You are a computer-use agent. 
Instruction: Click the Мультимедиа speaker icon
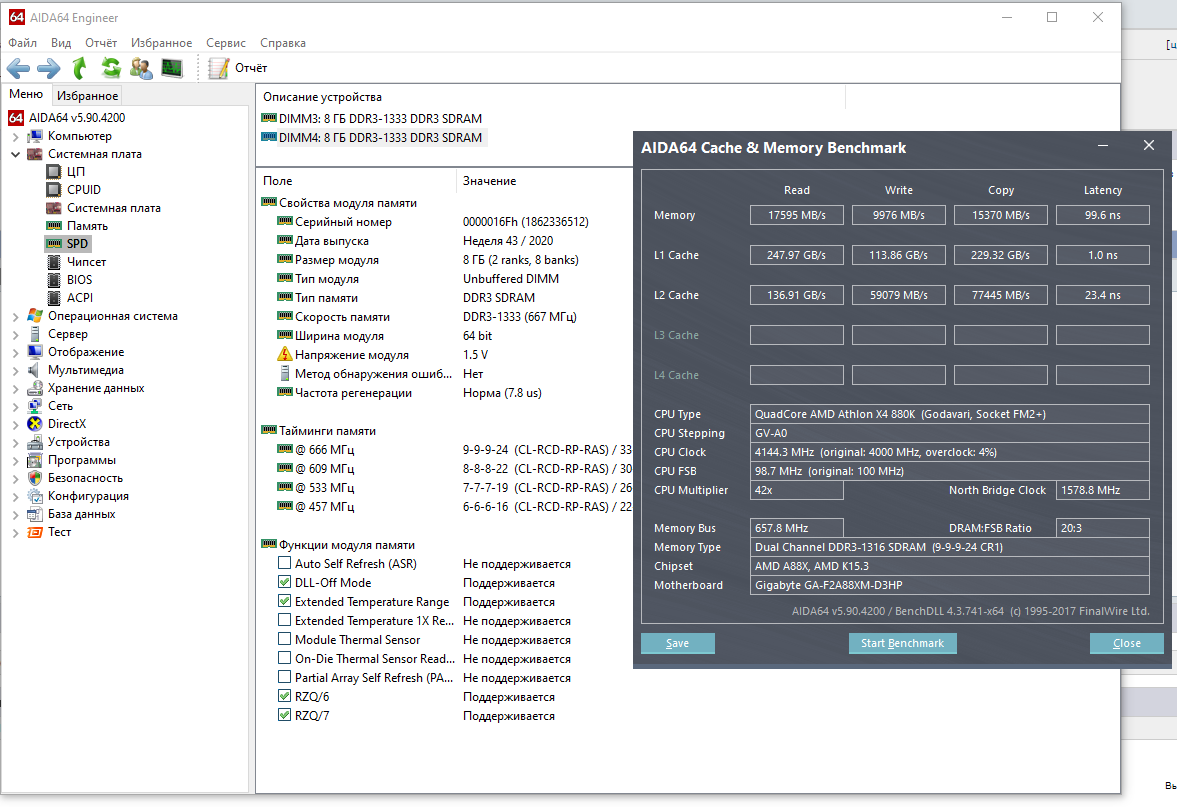[x=35, y=370]
